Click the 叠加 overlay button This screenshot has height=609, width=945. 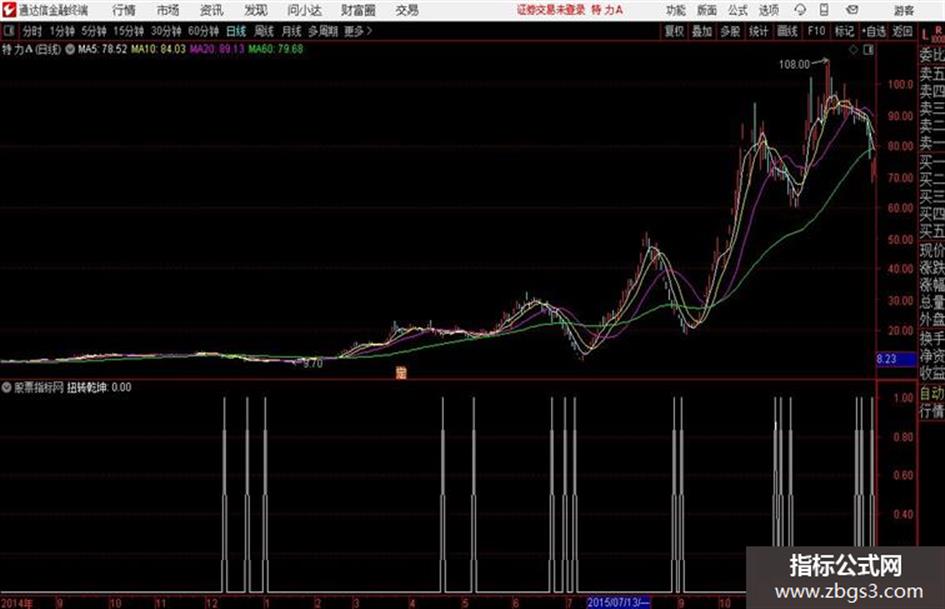pos(702,31)
